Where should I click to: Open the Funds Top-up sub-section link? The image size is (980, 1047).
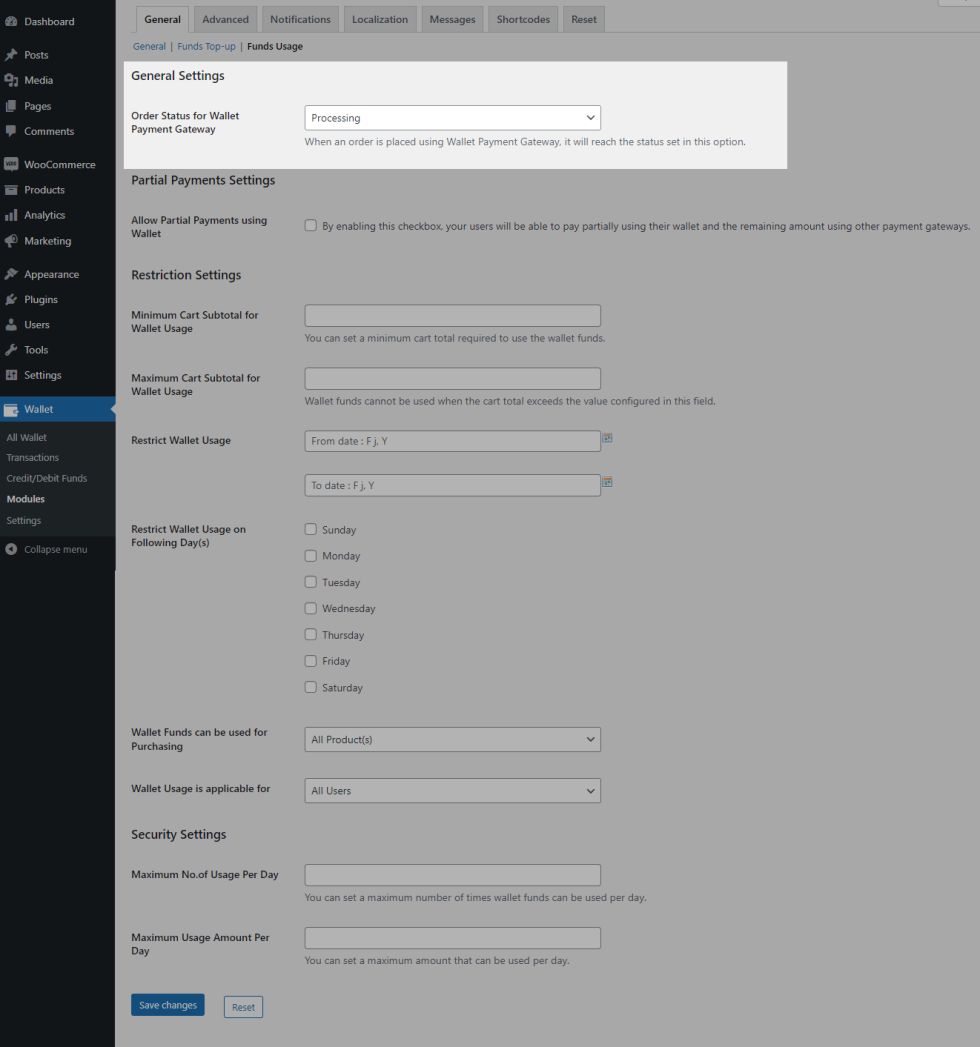[206, 46]
